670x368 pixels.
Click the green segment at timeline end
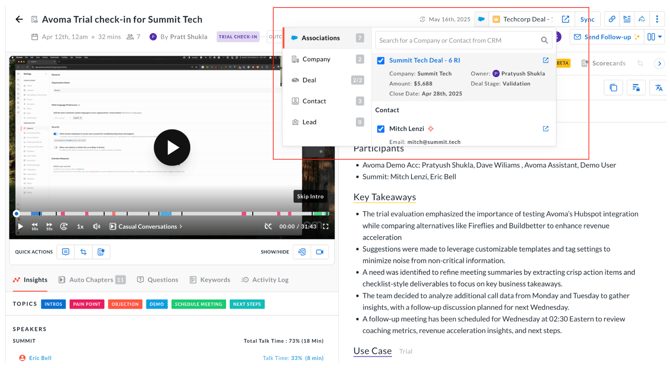point(320,213)
